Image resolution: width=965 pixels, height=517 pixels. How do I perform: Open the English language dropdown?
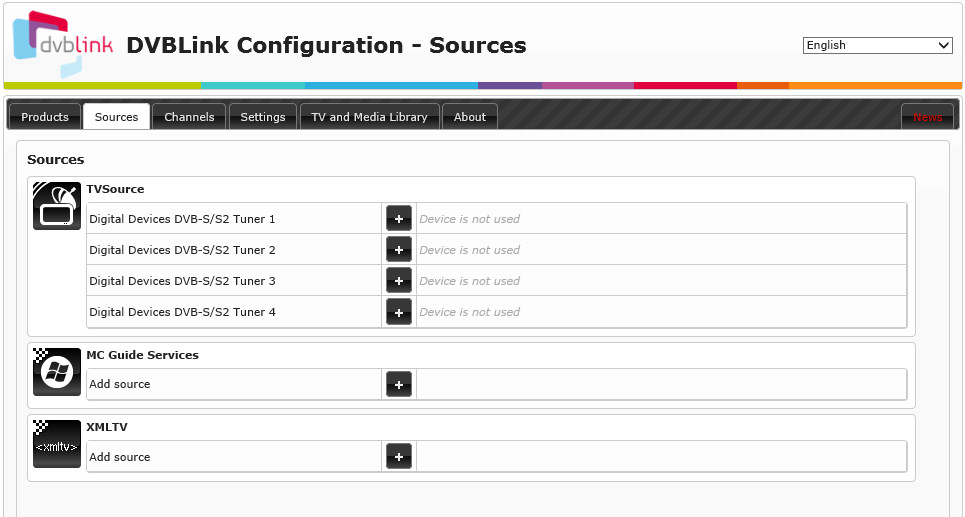pyautogui.click(x=878, y=45)
